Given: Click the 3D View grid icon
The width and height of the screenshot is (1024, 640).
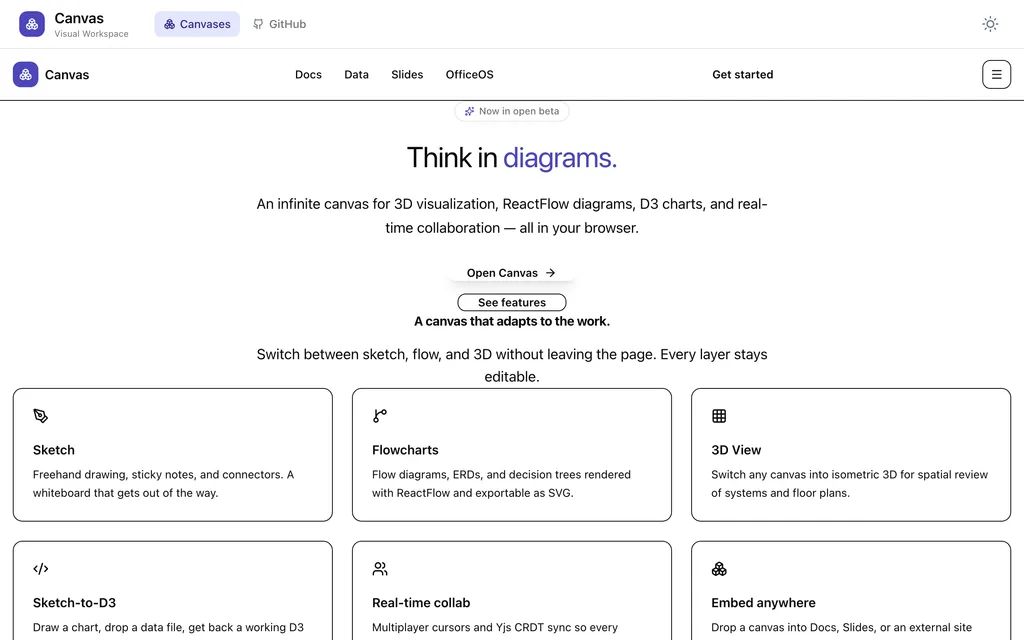Looking at the screenshot, I should [719, 416].
